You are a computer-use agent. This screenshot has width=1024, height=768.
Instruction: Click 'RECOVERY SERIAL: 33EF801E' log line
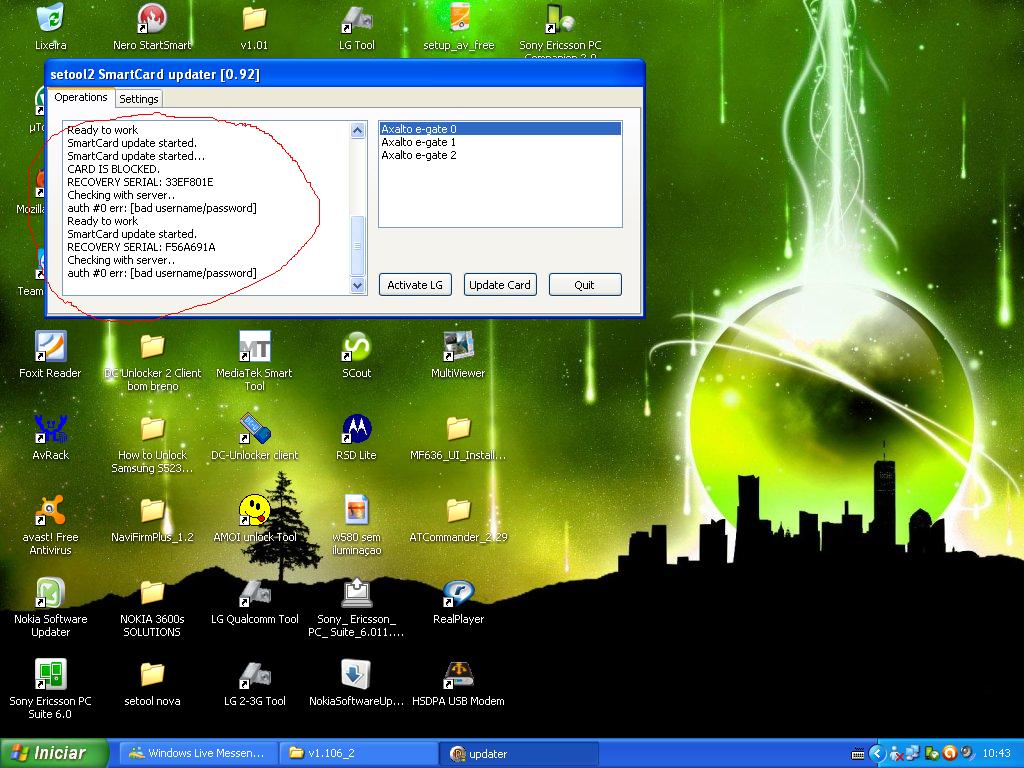pyautogui.click(x=140, y=182)
